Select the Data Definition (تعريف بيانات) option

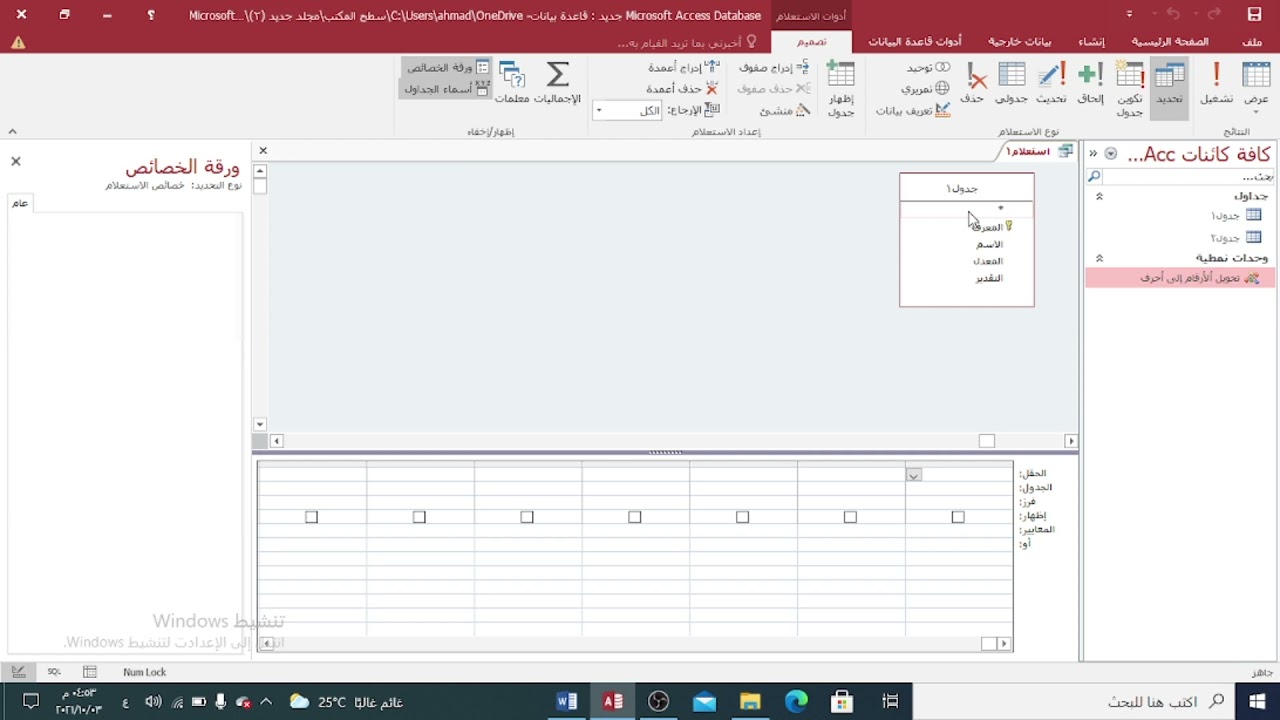coord(913,110)
